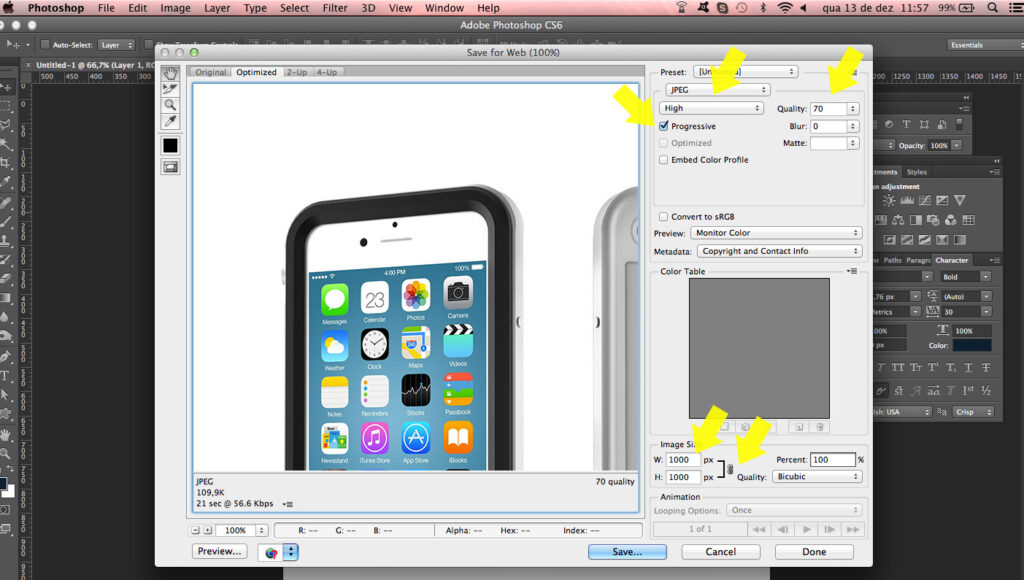Open the preview info flyout menu icon
This screenshot has height=580, width=1024.
point(288,504)
